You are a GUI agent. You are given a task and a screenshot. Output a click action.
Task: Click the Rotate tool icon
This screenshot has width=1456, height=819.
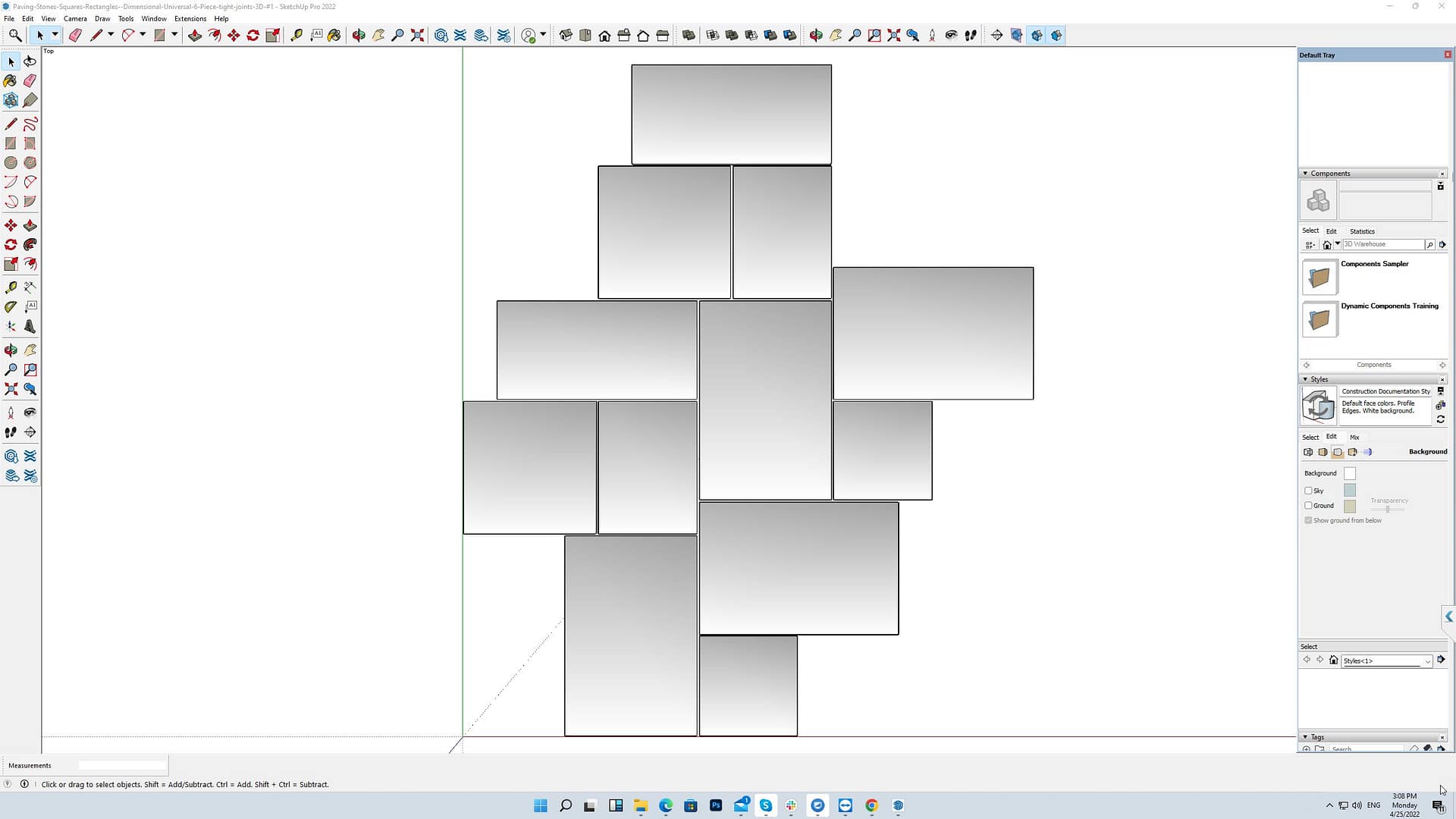11,244
